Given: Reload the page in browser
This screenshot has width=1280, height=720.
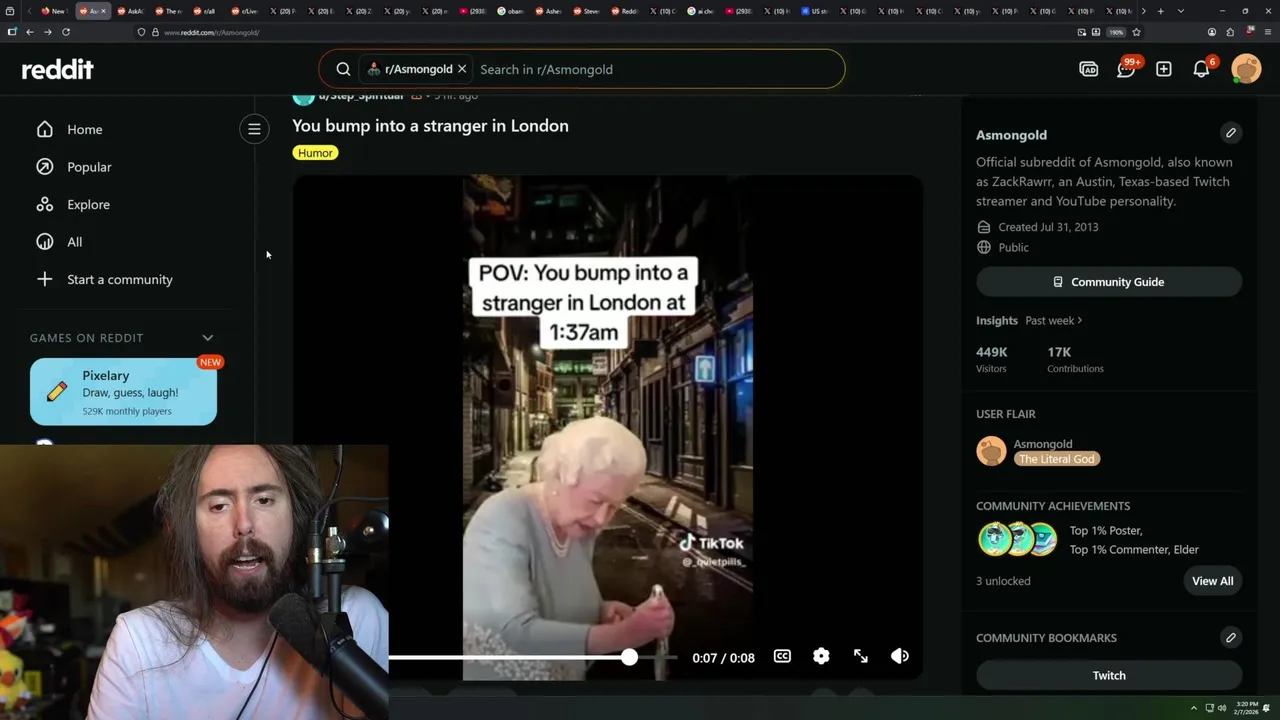Looking at the screenshot, I should coord(66,32).
